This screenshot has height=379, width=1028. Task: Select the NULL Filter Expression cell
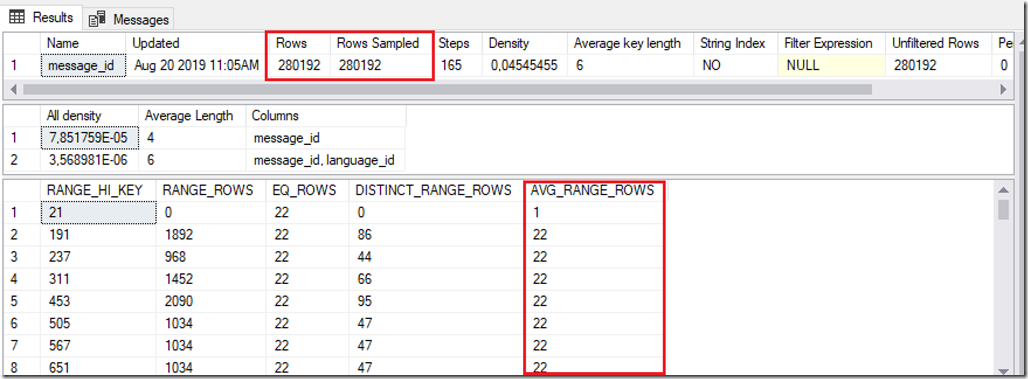[831, 66]
